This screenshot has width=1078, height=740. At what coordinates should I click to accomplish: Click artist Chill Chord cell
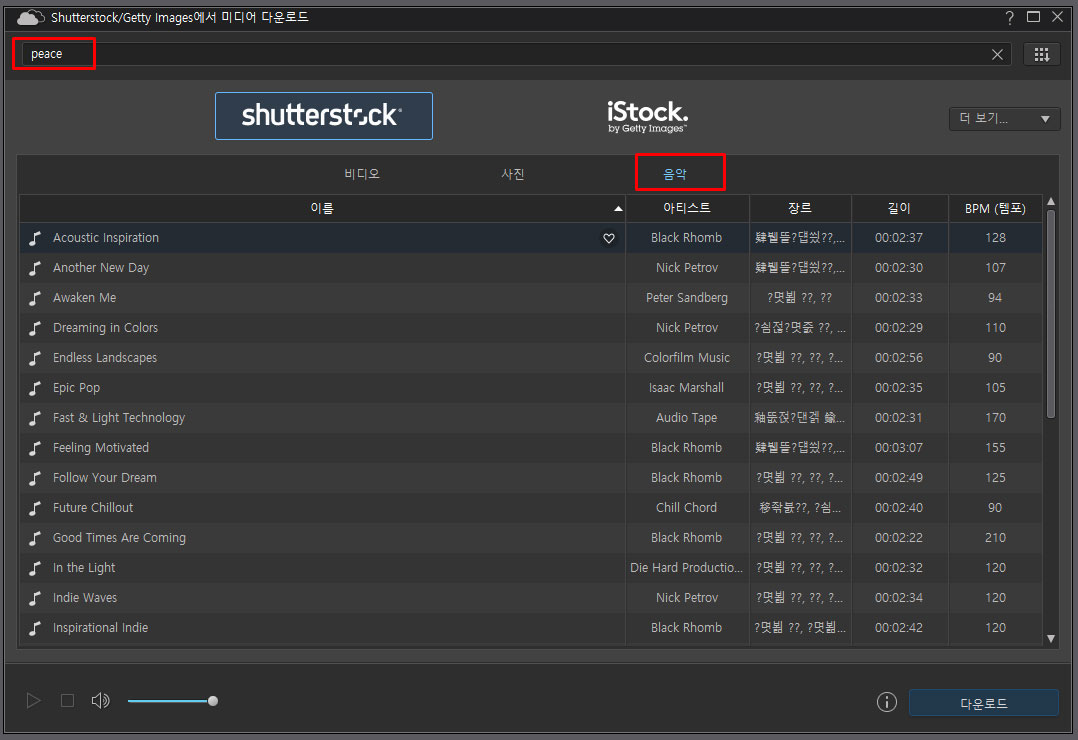click(687, 508)
